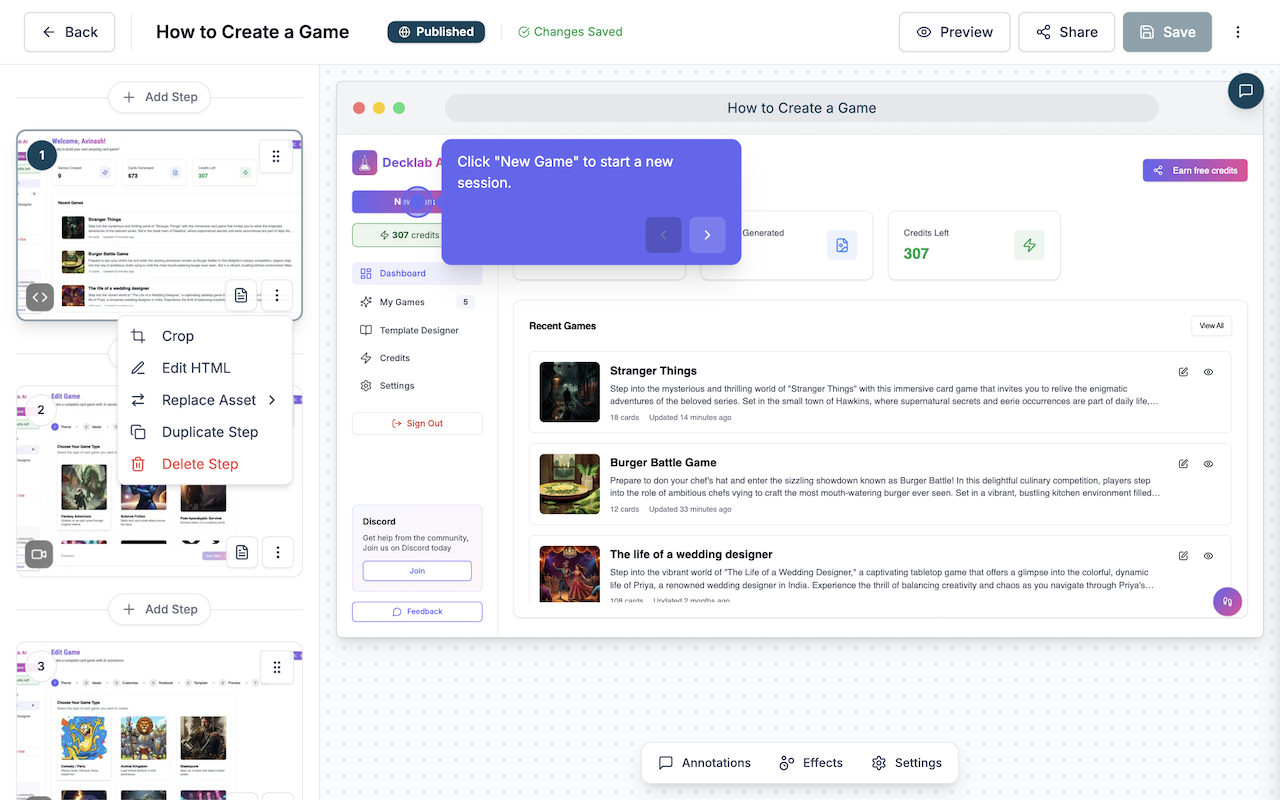1280x800 pixels.
Task: Open the Settings panel in the bottom bar
Action: click(x=907, y=762)
